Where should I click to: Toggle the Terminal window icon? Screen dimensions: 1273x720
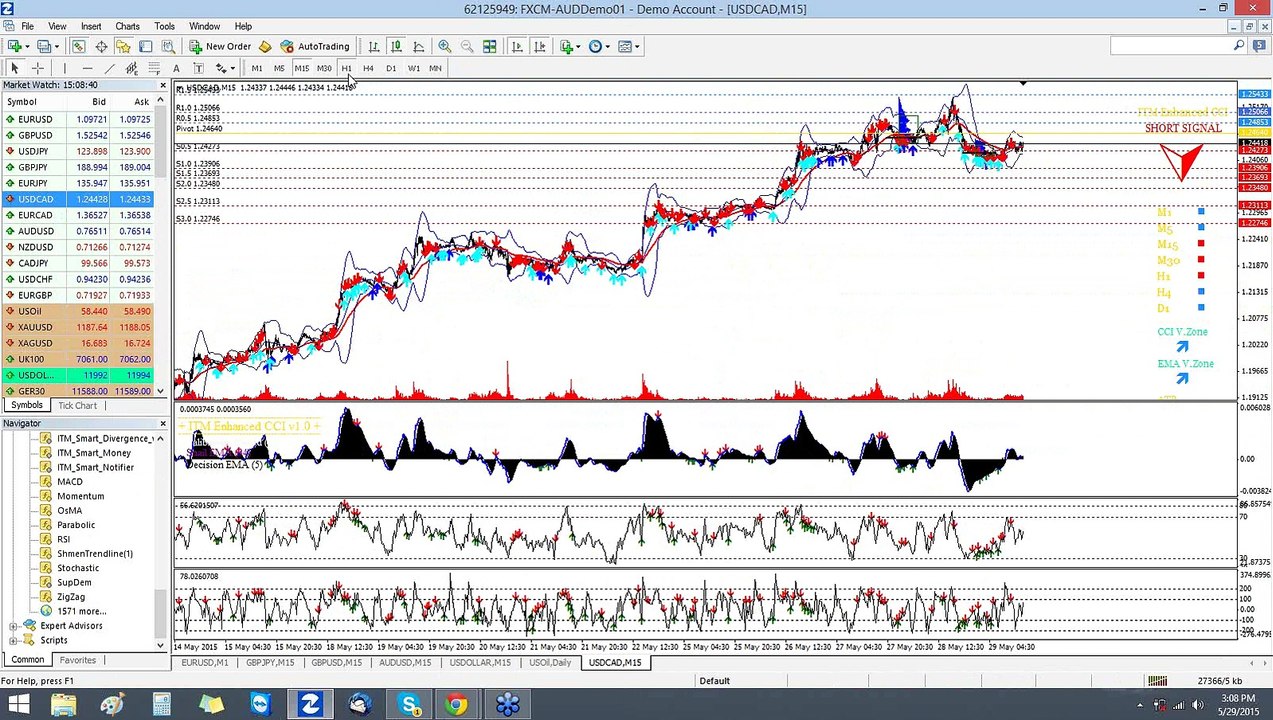146,46
